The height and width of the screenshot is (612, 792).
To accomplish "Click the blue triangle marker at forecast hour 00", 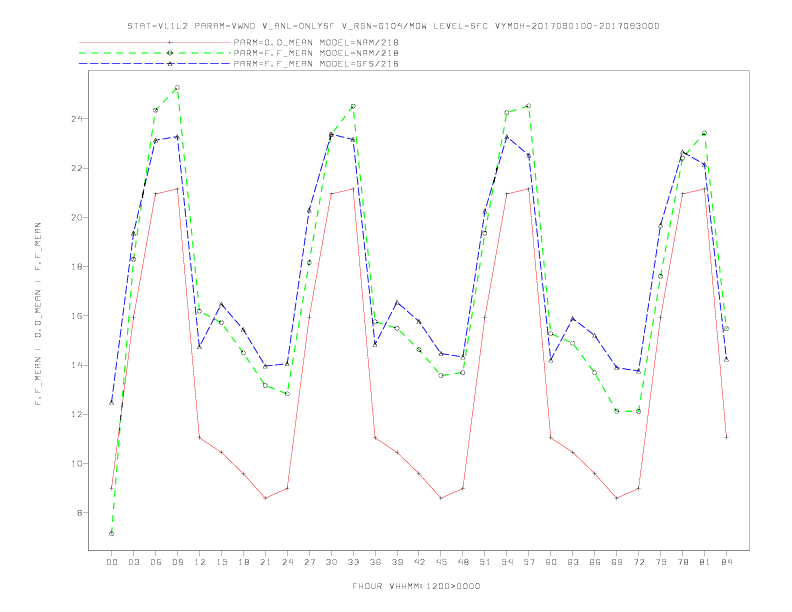I will click(x=112, y=402).
